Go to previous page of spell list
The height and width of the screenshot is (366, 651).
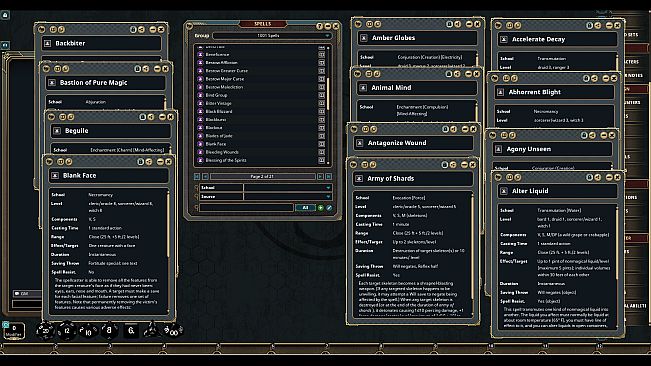[205, 176]
